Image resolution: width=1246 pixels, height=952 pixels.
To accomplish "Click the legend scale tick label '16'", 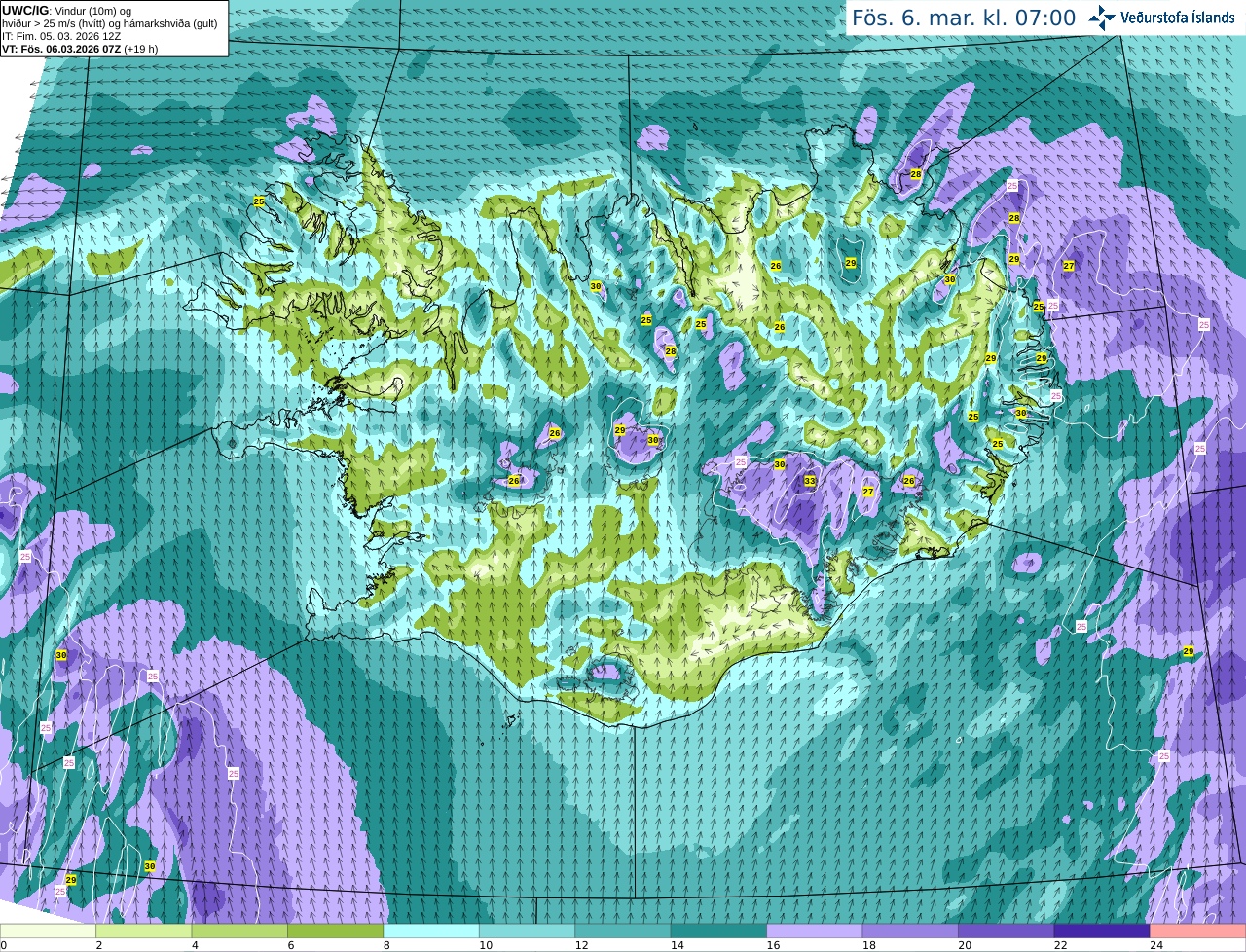I will pyautogui.click(x=773, y=945).
